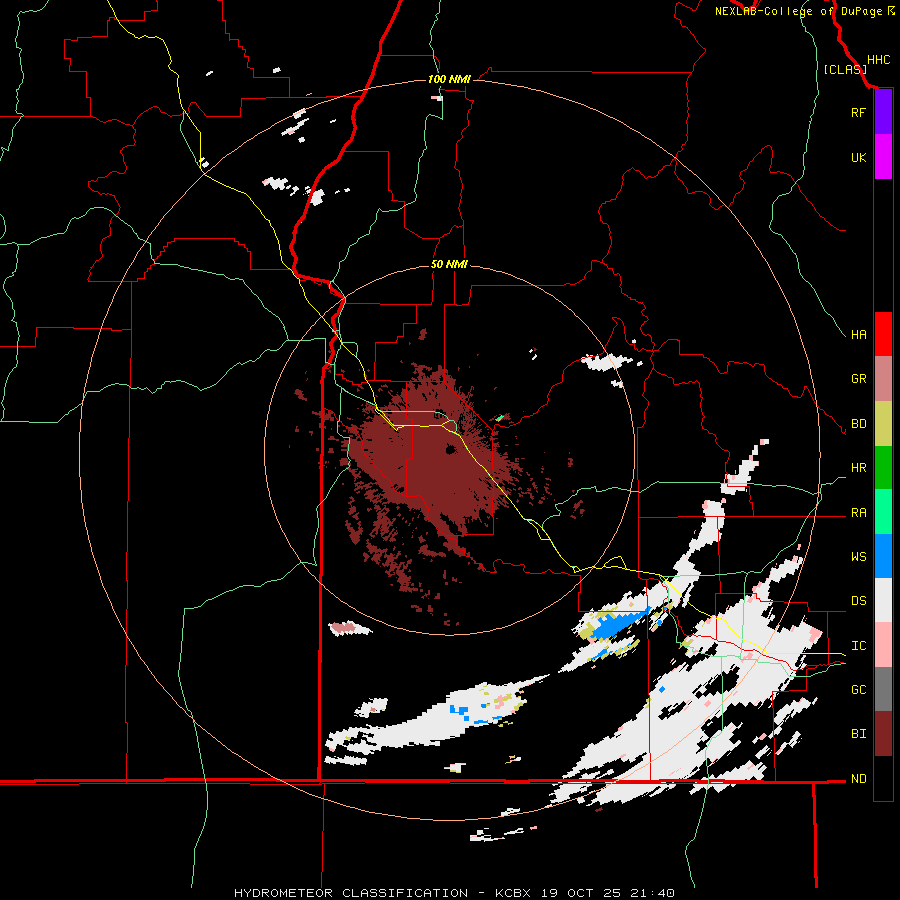This screenshot has width=900, height=900.
Task: Click the HHC product label
Action: point(878,60)
